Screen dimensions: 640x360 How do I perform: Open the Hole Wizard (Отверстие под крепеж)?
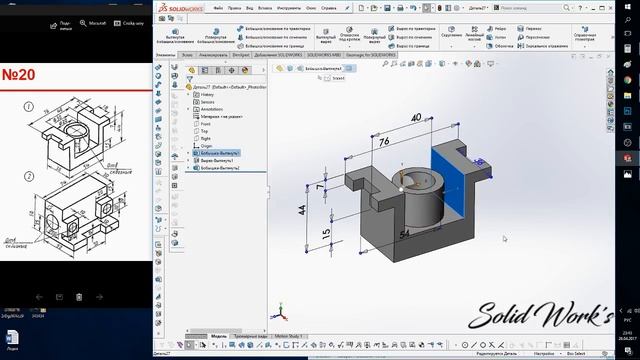point(349,35)
